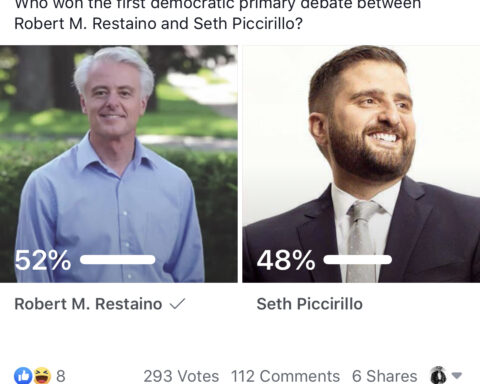Click the name Robert M. Restaino in the question

(x=85, y=24)
